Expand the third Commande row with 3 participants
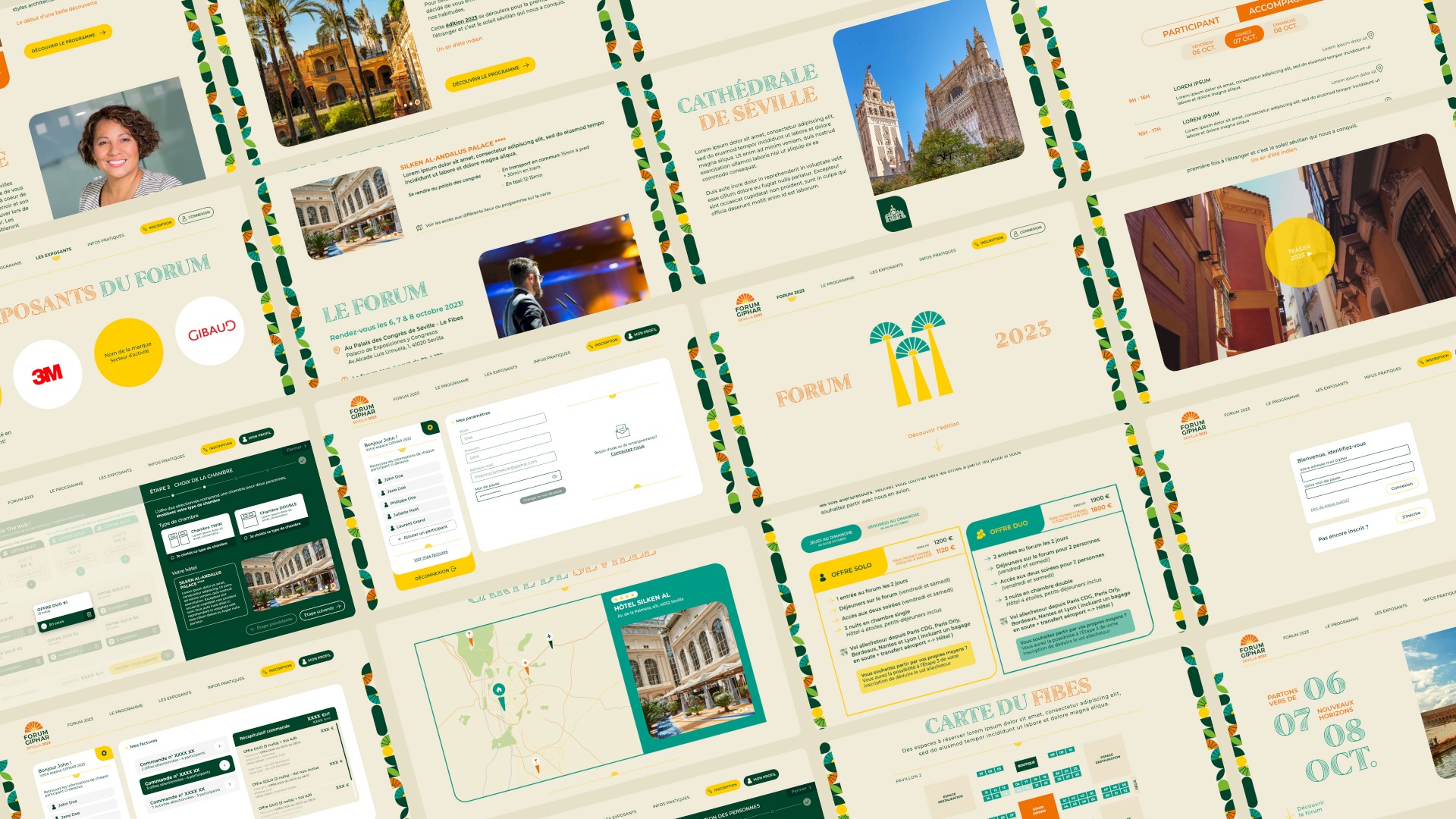This screenshot has width=1456, height=819. 231,785
